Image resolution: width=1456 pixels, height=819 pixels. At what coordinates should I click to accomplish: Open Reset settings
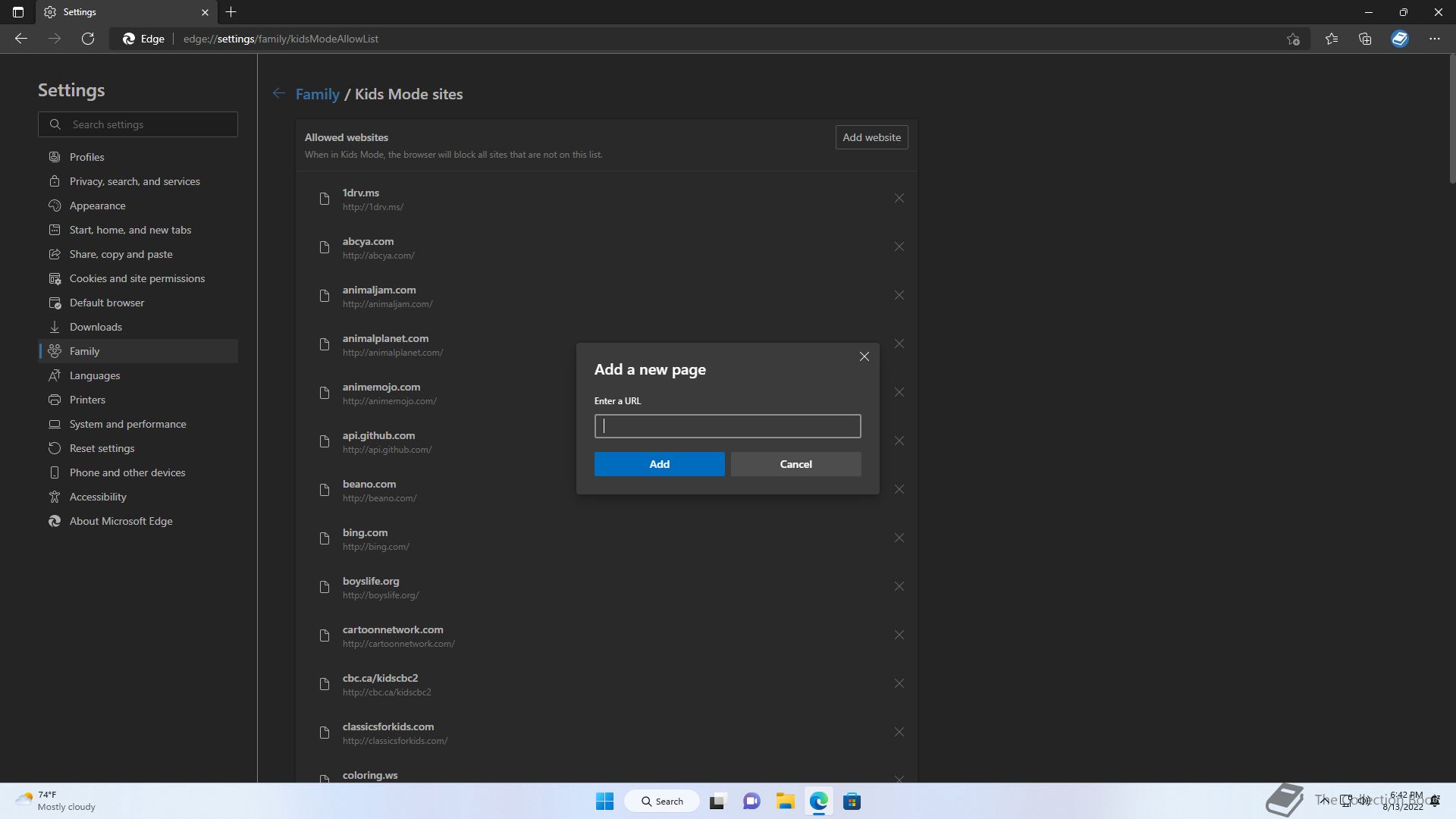coord(138,448)
